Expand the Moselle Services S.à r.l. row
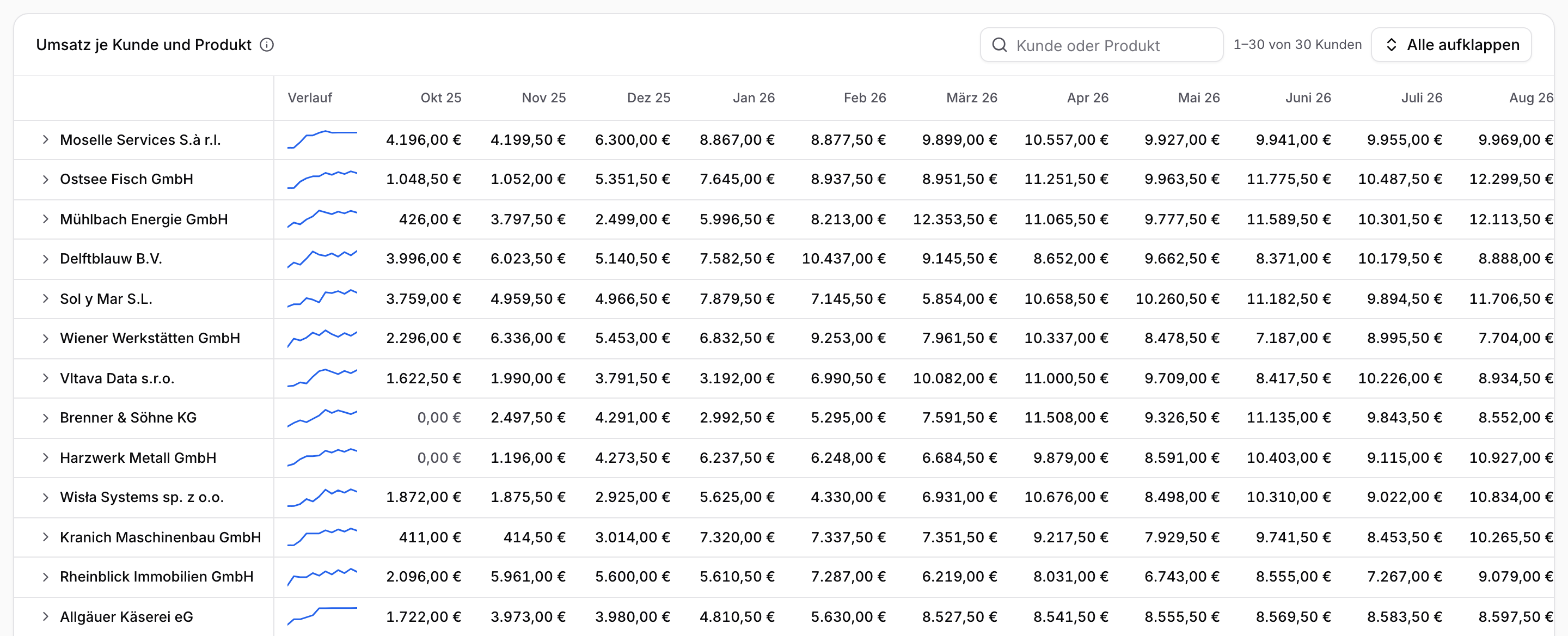Image resolution: width=1568 pixels, height=636 pixels. tap(46, 139)
